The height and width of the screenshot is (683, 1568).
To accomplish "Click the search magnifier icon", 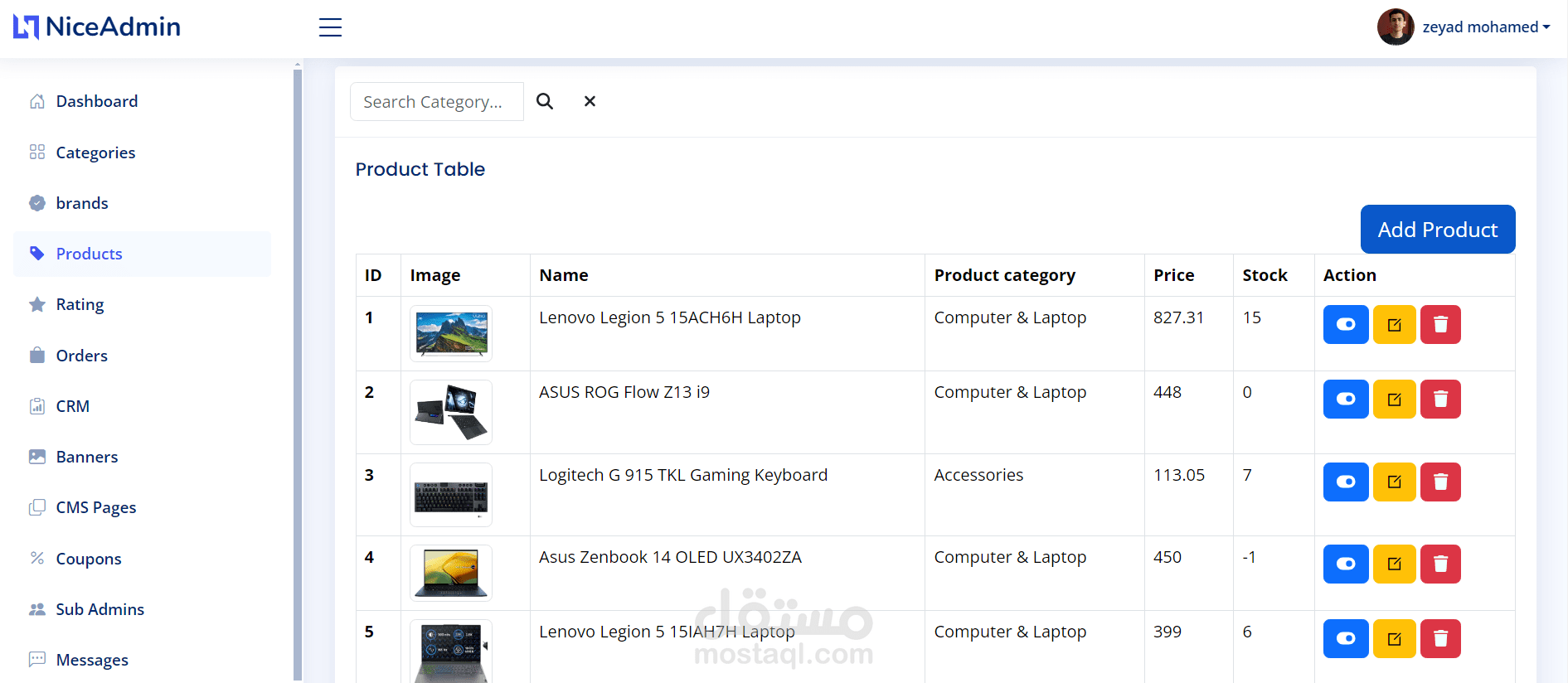I will 545,101.
